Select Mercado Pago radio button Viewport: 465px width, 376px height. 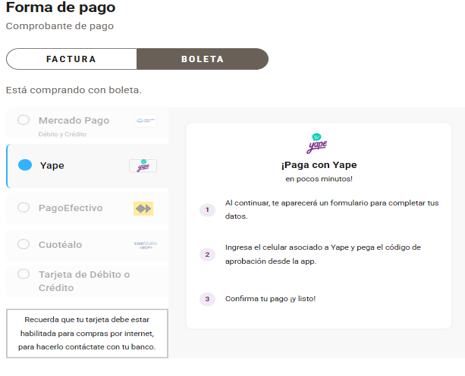tap(24, 120)
